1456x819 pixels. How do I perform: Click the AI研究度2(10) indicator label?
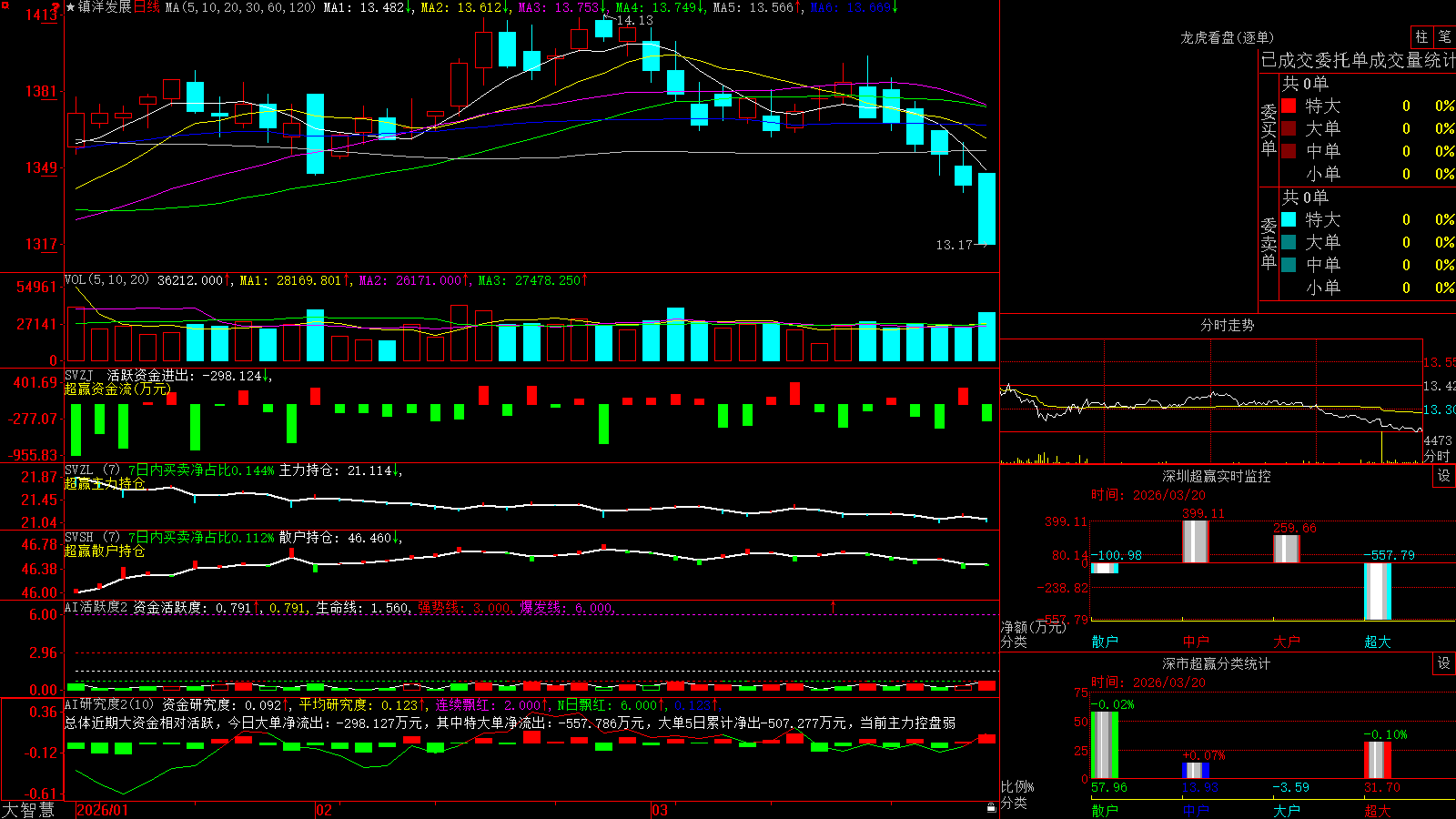point(110,704)
